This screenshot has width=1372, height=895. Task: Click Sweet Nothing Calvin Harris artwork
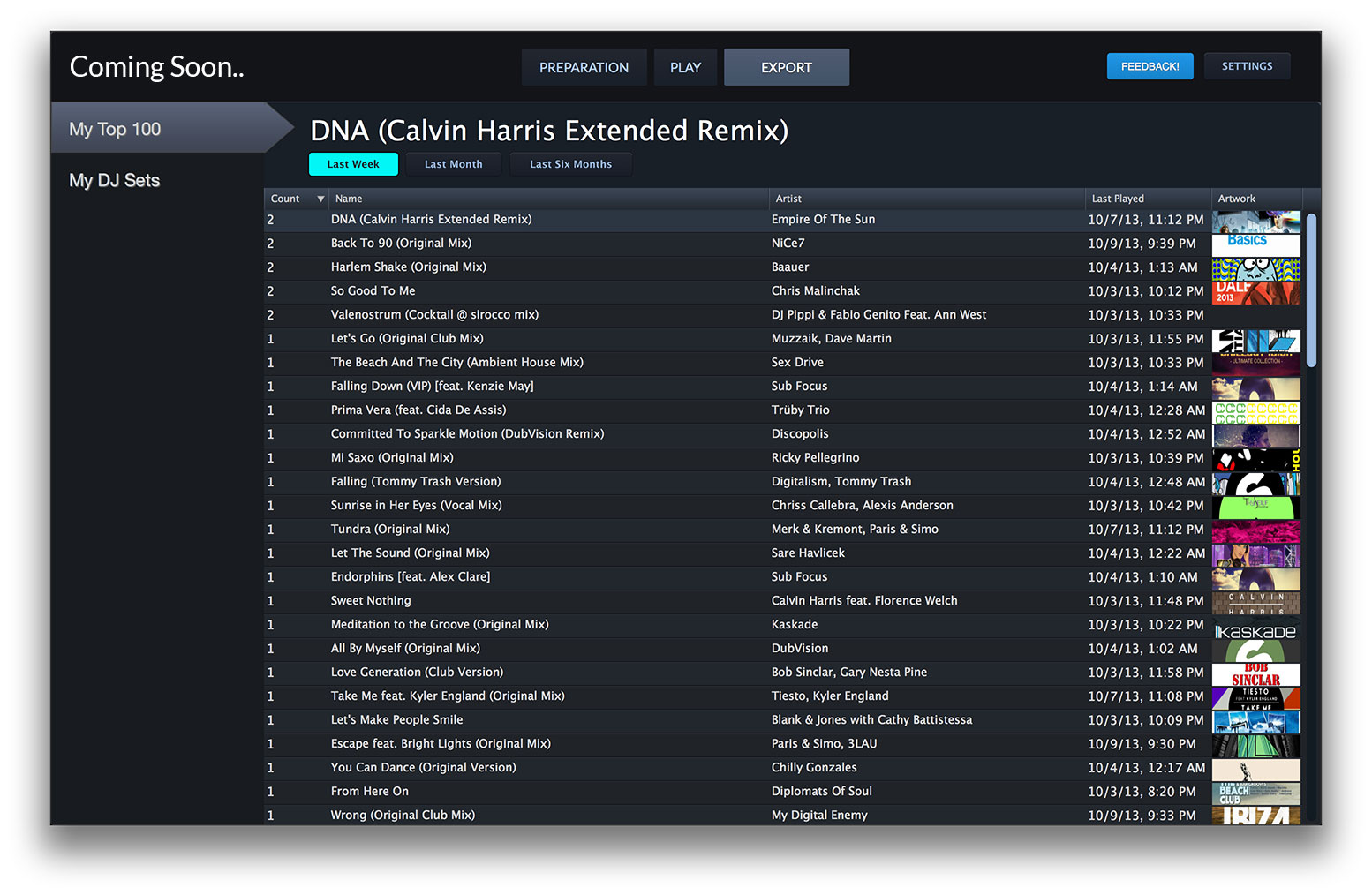1255,602
